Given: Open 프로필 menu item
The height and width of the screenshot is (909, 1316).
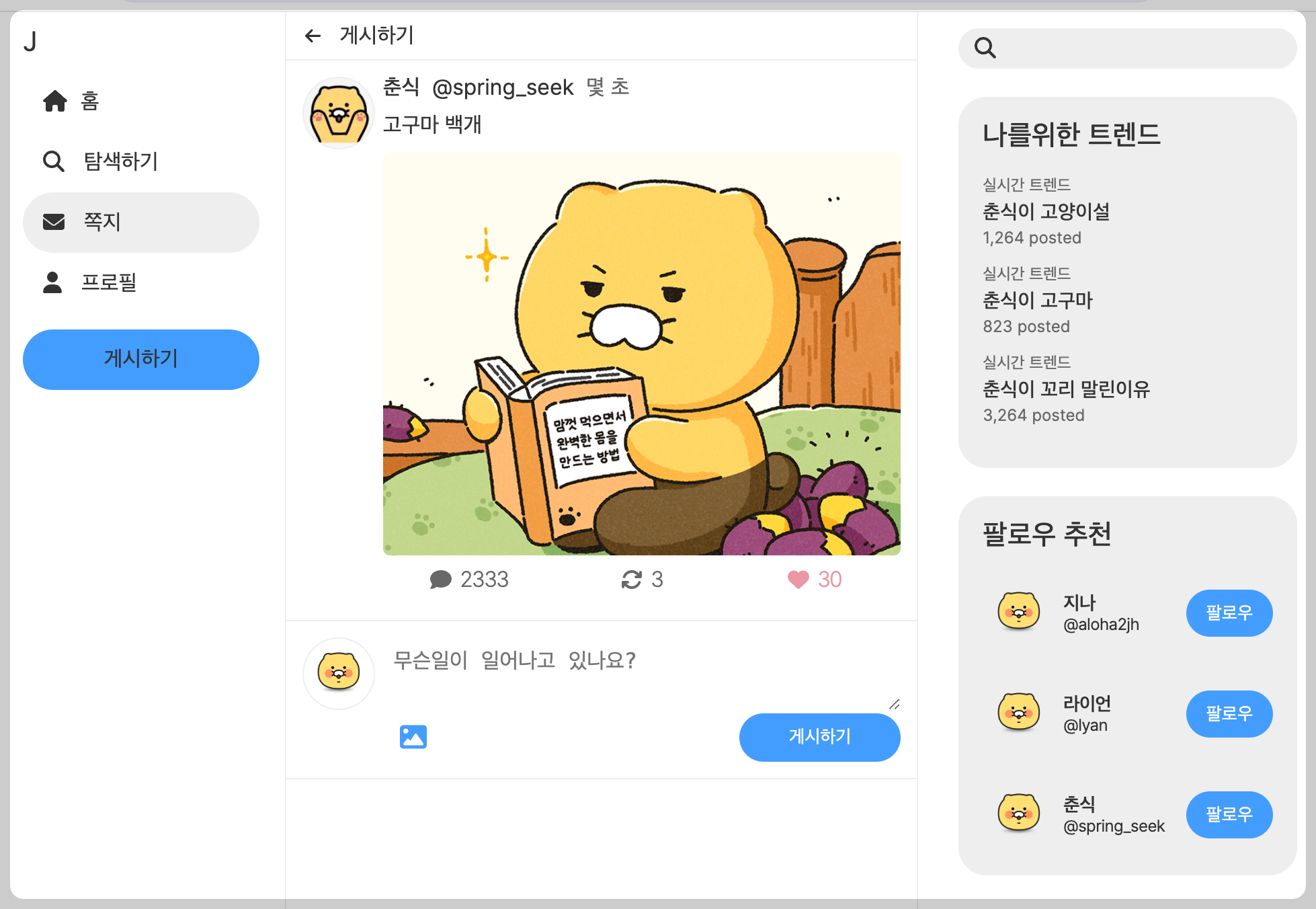Looking at the screenshot, I should pyautogui.click(x=109, y=282).
